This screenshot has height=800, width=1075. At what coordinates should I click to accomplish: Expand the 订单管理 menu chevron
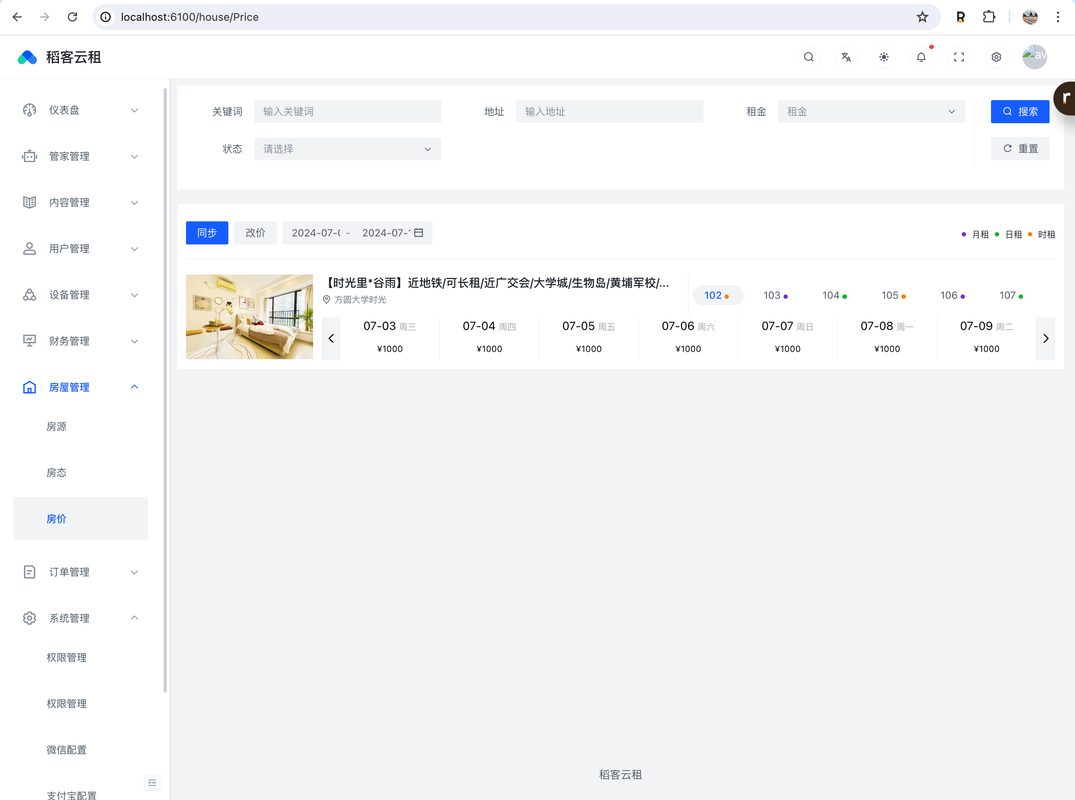[134, 572]
